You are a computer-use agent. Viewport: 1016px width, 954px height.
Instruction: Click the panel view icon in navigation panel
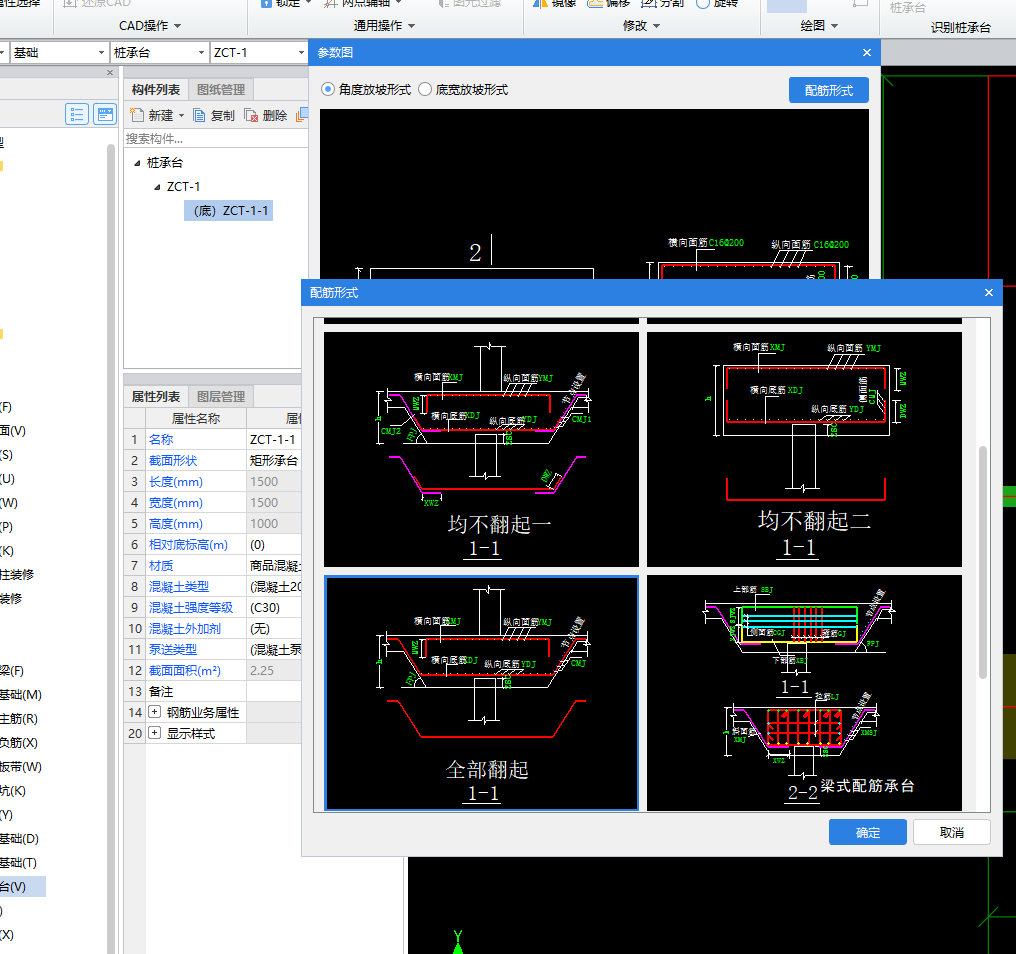[x=105, y=115]
